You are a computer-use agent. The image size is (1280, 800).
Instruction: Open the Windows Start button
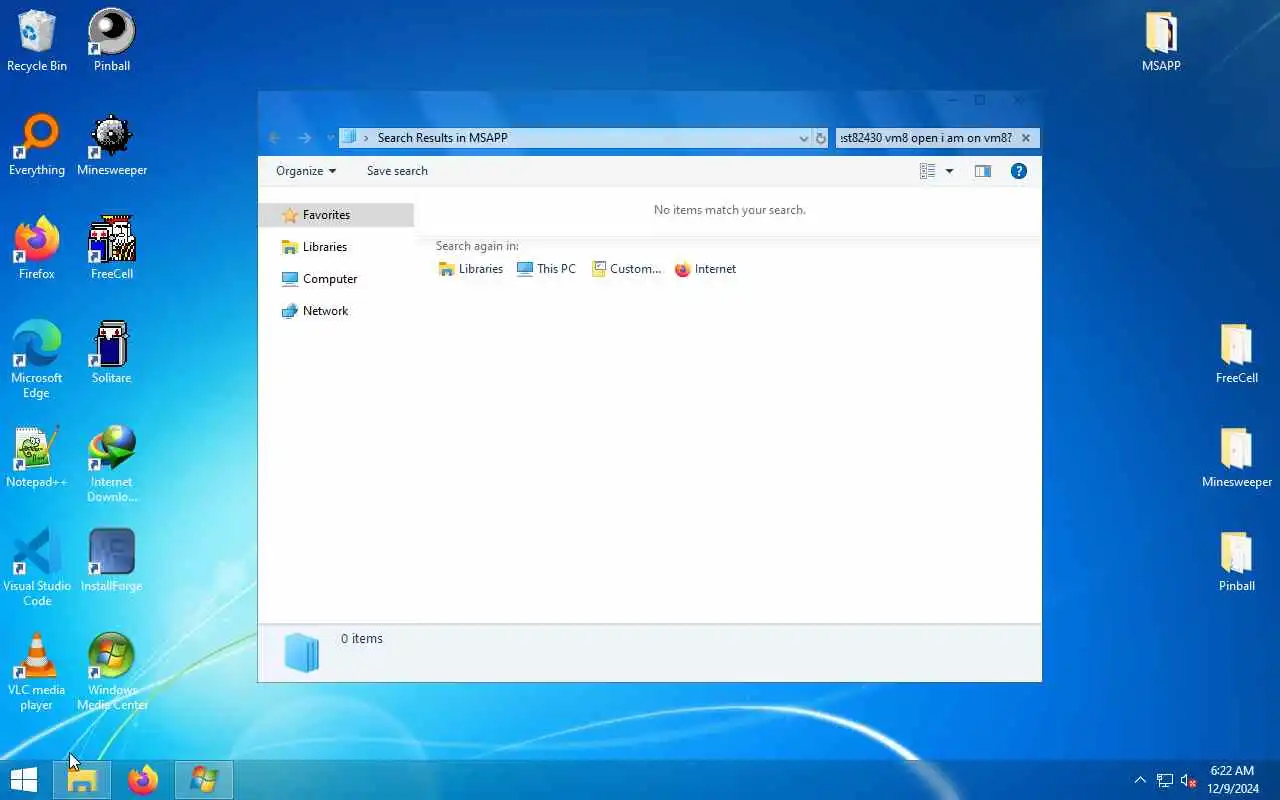tap(24, 780)
